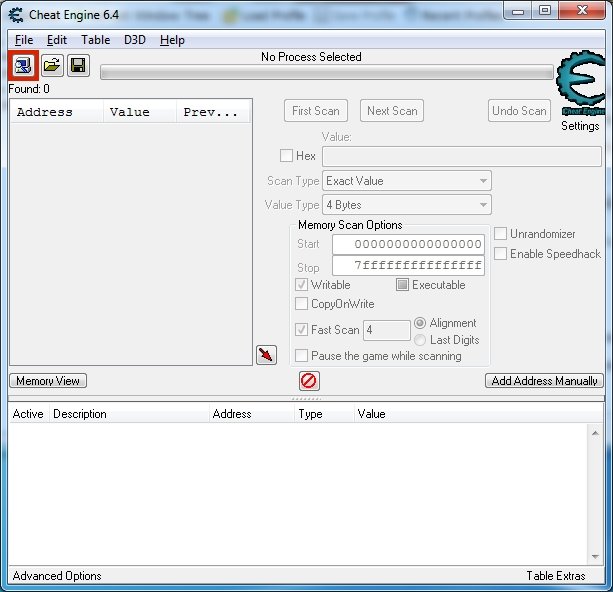Viewport: 613px width, 592px height.
Task: Open Settings under the logo
Action: click(580, 126)
